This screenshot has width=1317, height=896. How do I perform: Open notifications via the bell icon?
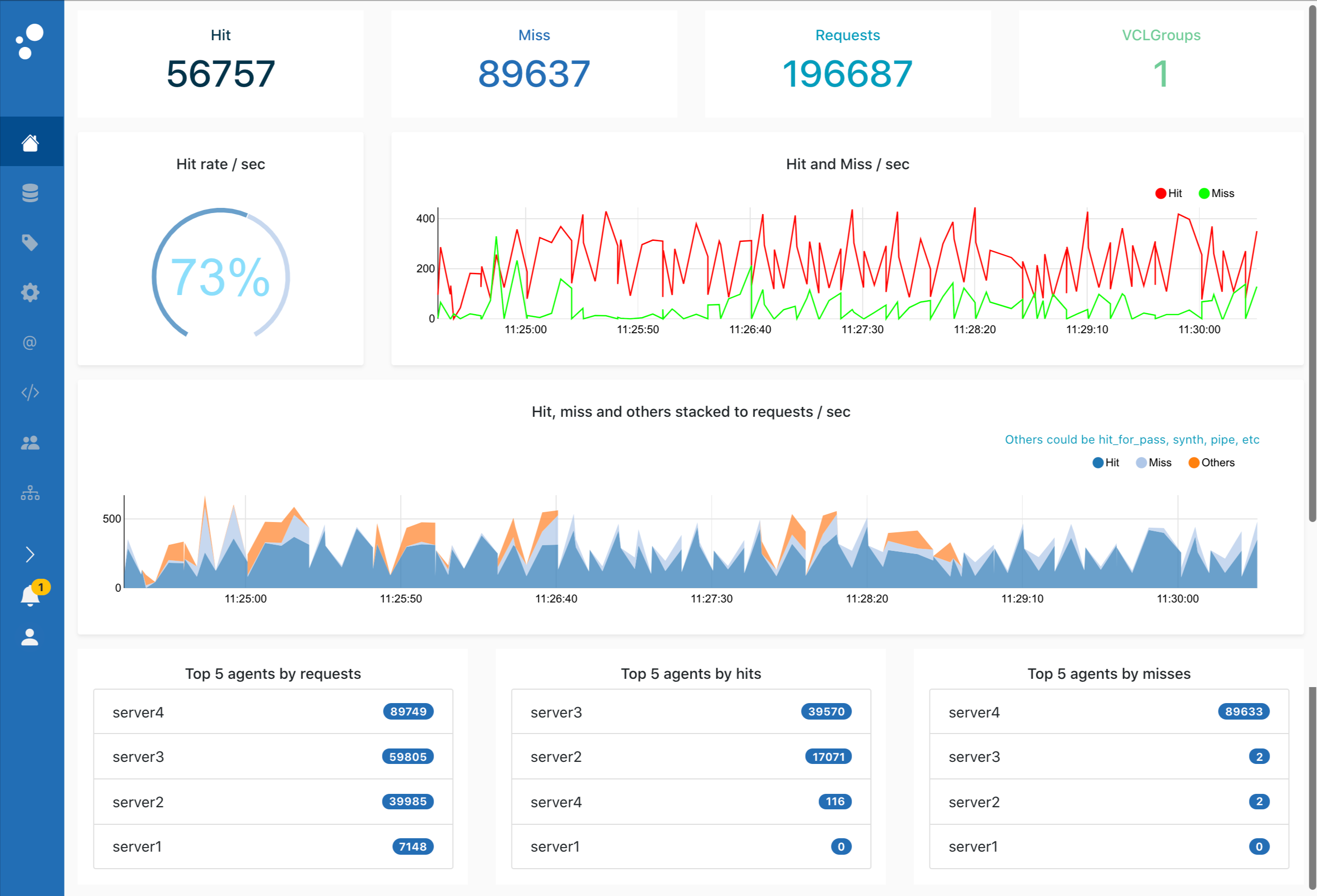pyautogui.click(x=30, y=594)
